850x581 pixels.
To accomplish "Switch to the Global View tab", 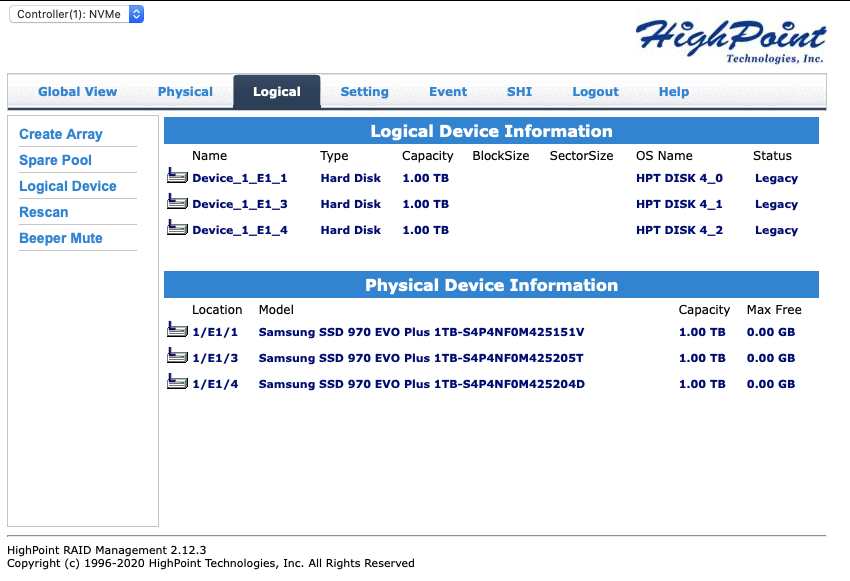I will coord(78,92).
